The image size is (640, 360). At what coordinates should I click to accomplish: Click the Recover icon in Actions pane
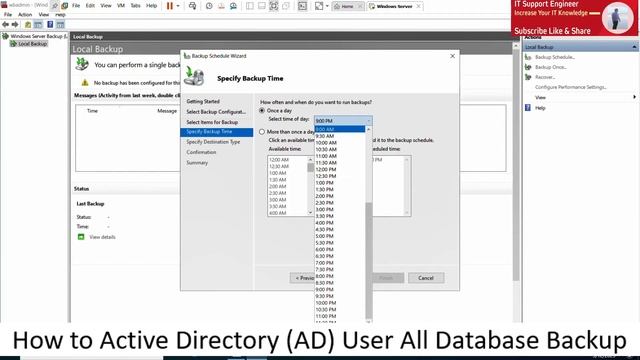click(528, 77)
